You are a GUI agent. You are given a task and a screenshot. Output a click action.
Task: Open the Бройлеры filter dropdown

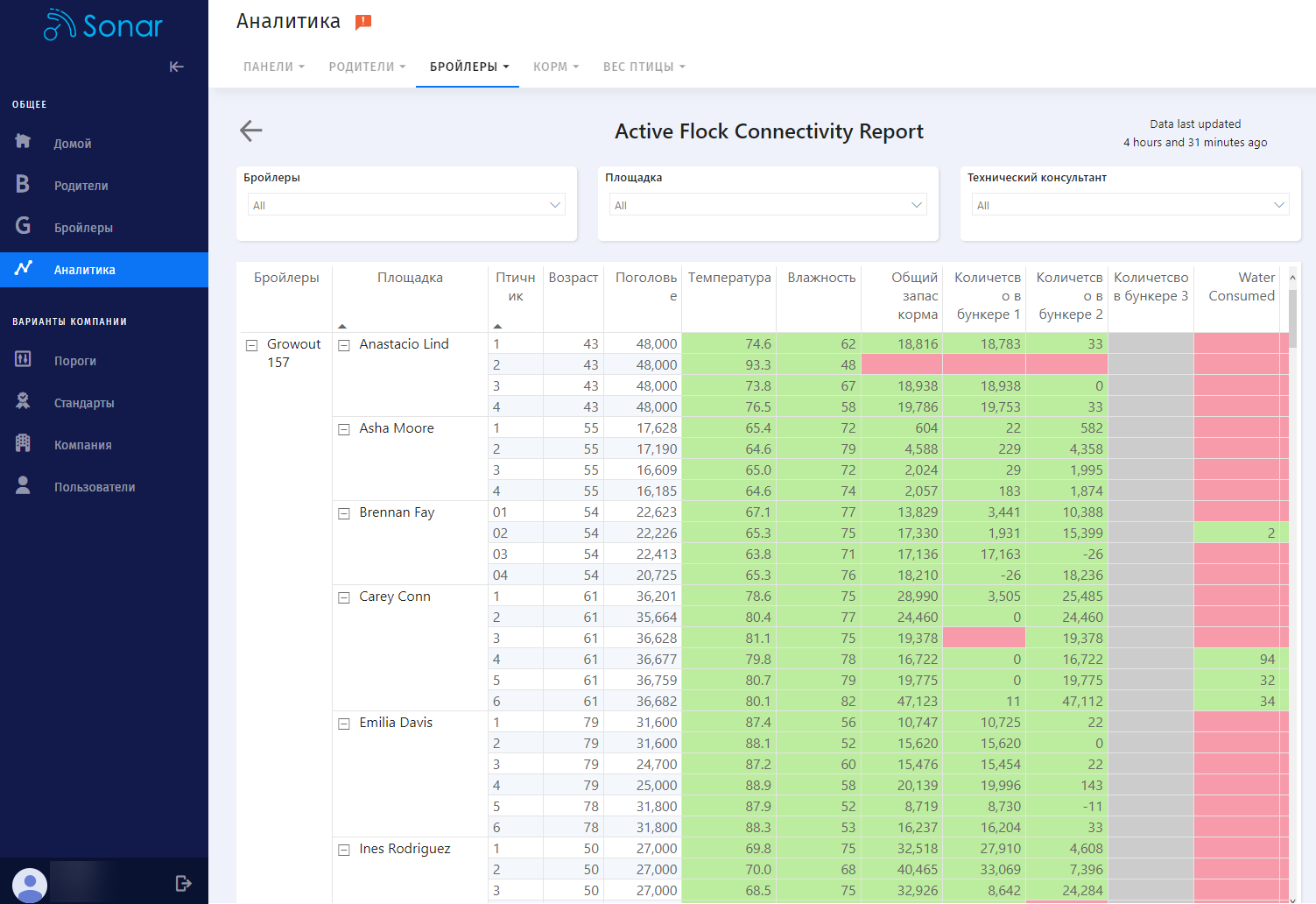tap(406, 205)
